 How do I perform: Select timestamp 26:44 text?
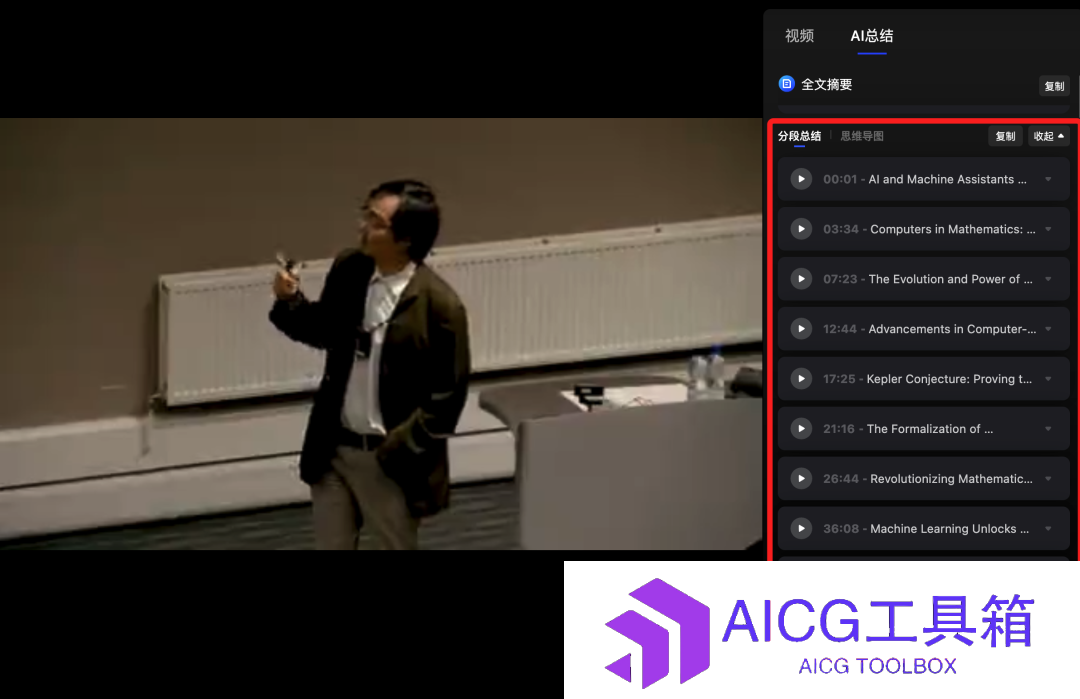tap(841, 479)
